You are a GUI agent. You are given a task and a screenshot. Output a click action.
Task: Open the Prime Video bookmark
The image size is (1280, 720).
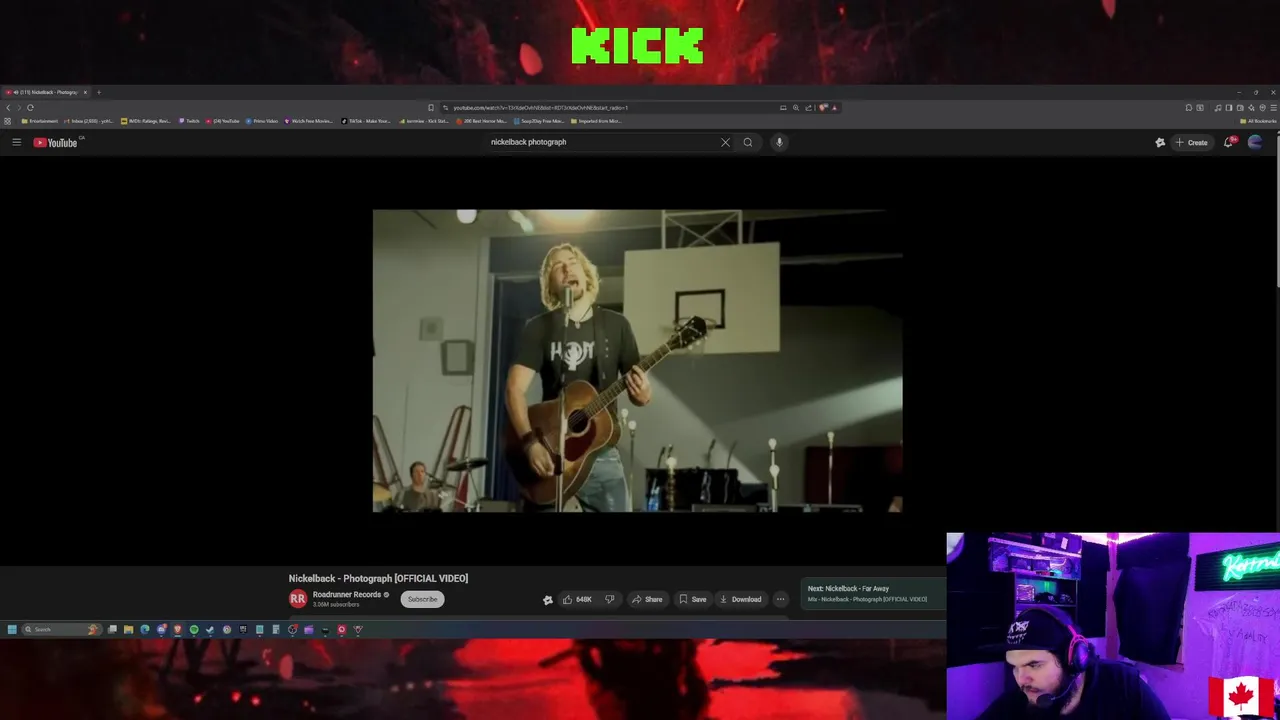(x=262, y=121)
